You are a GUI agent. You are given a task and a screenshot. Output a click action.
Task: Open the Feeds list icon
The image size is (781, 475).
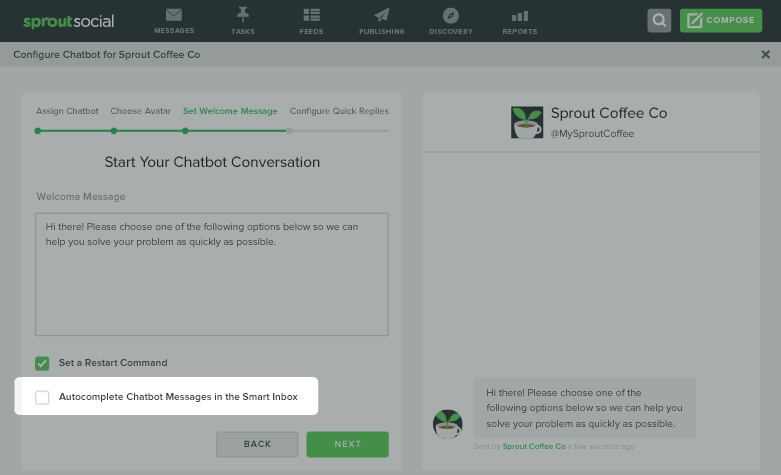311,15
